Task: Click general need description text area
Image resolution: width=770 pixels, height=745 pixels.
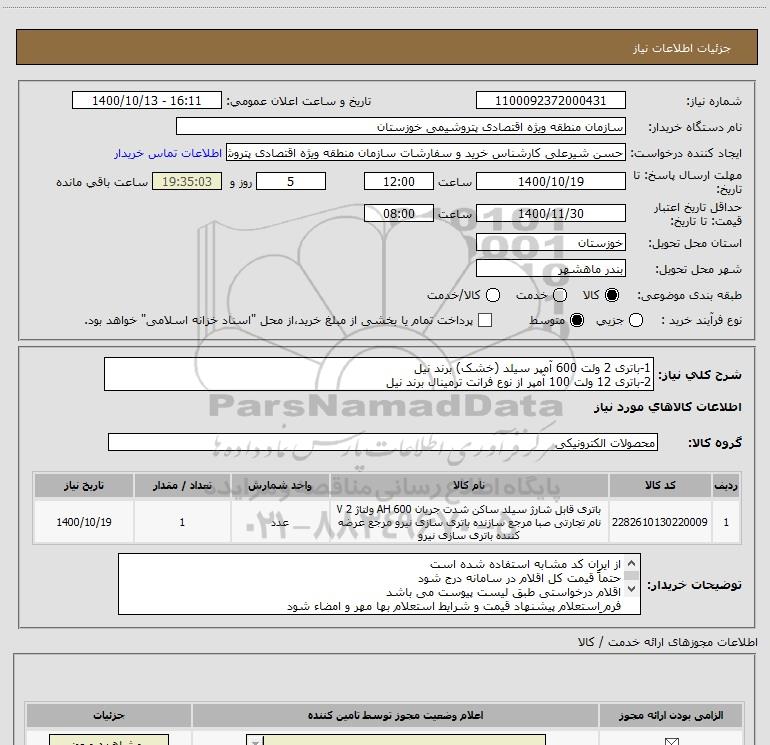Action: pyautogui.click(x=379, y=374)
